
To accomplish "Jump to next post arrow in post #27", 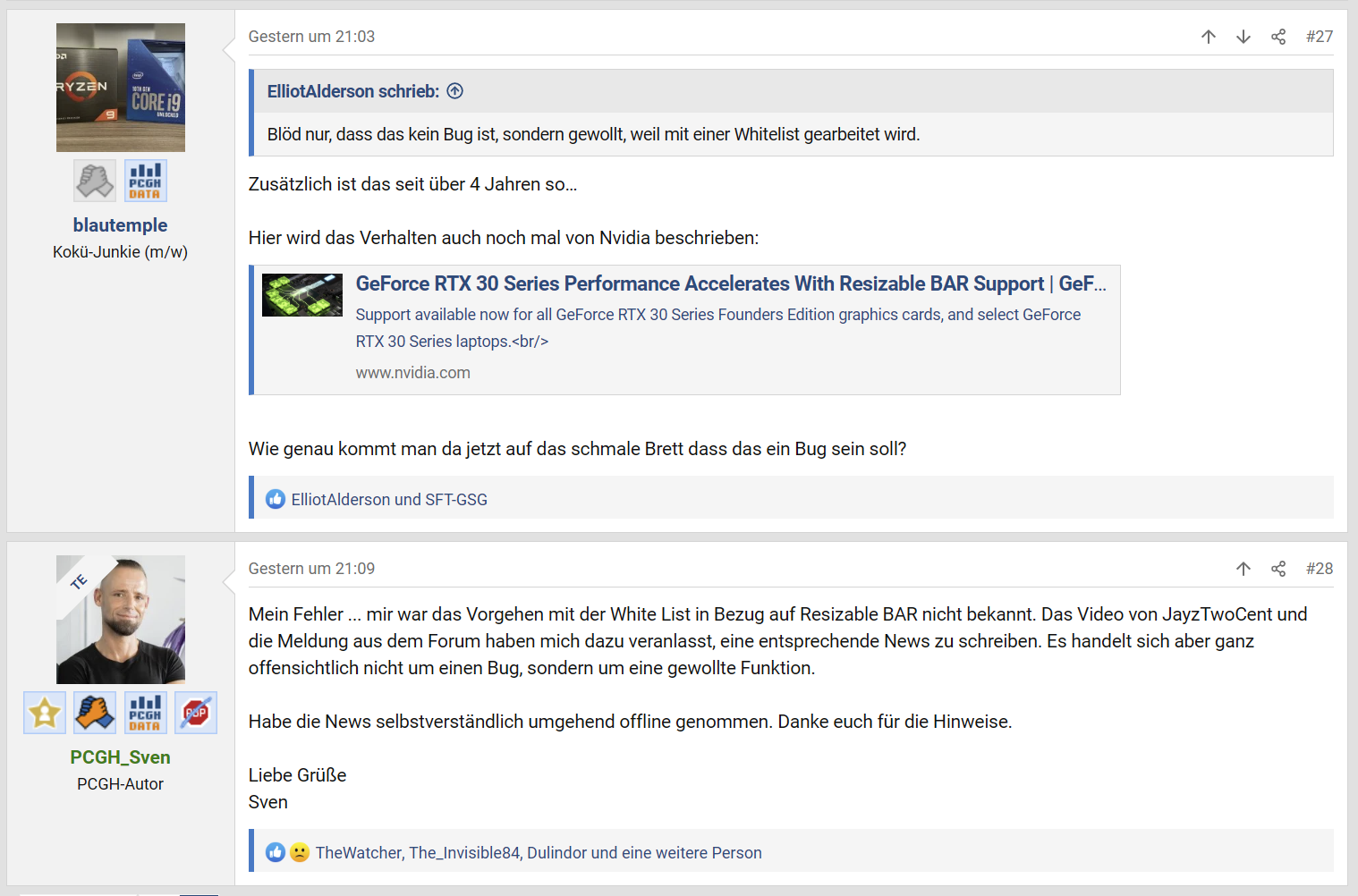I will 1243,37.
